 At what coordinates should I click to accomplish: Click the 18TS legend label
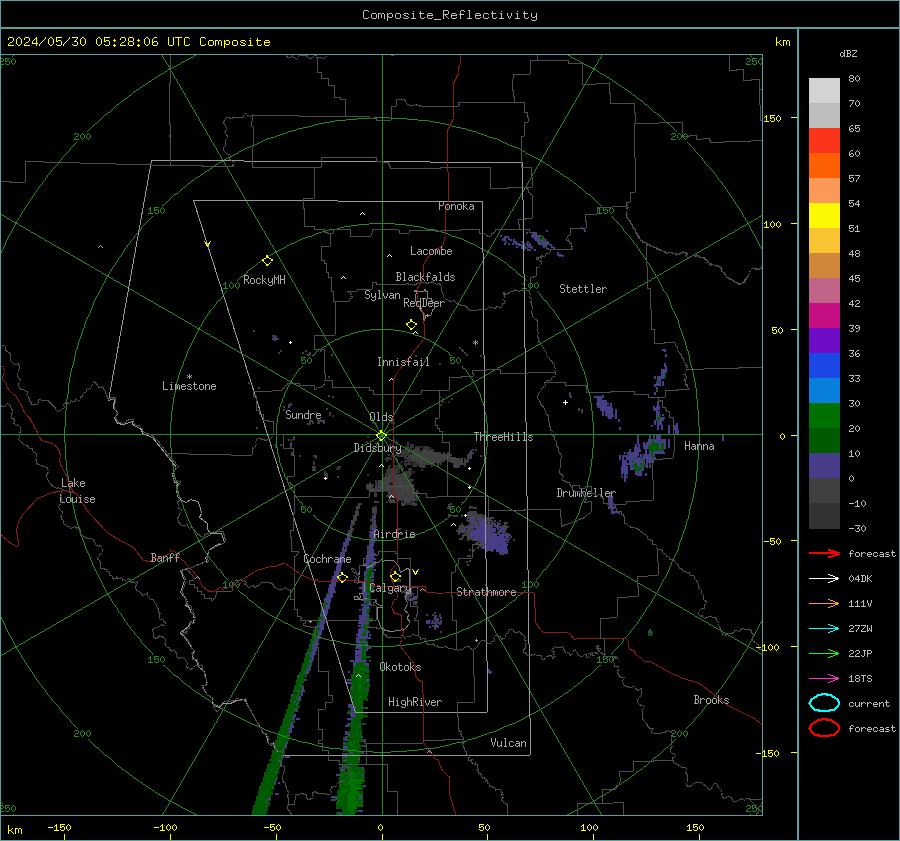click(860, 679)
